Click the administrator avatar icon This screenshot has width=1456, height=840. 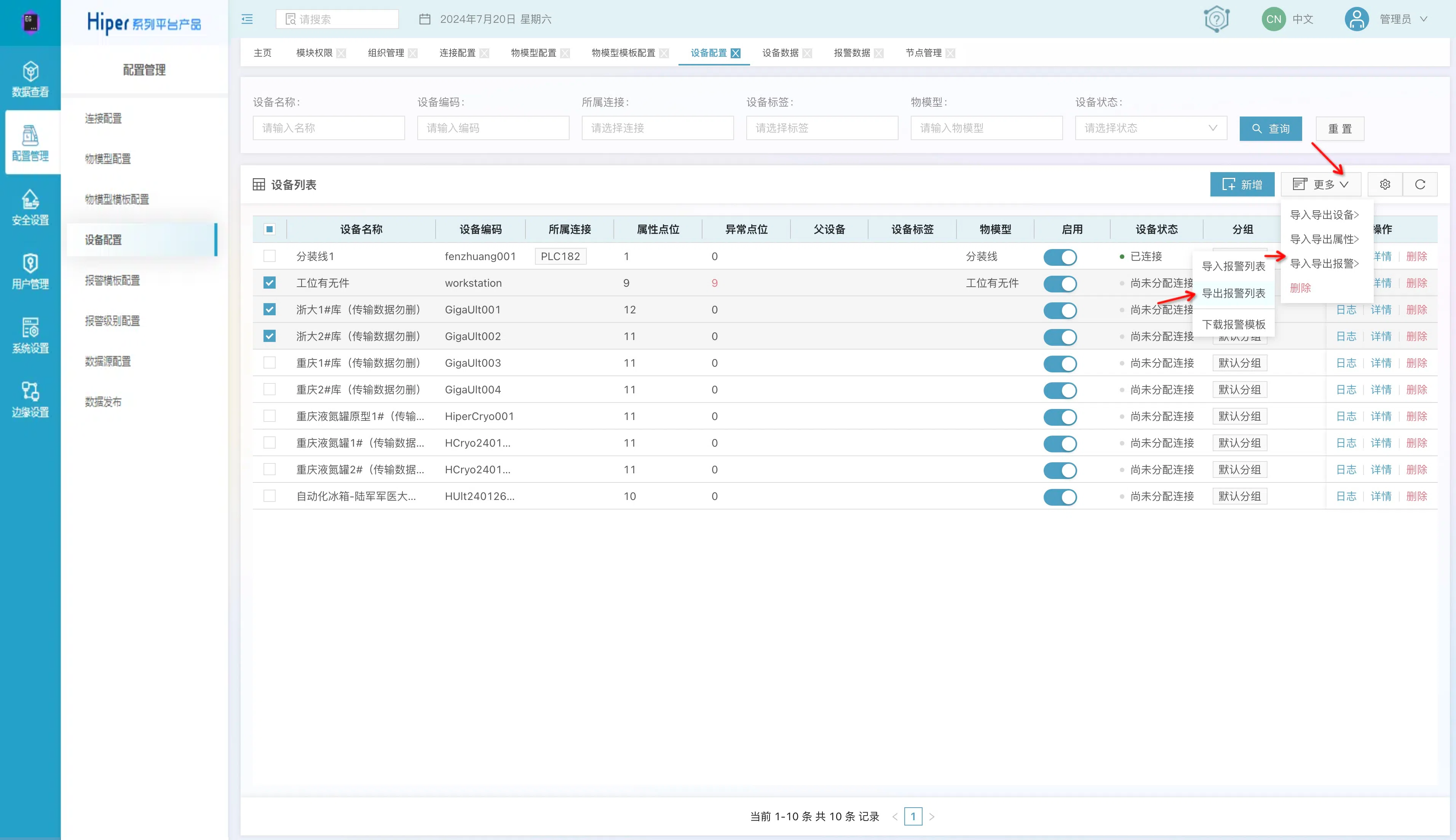1357,19
